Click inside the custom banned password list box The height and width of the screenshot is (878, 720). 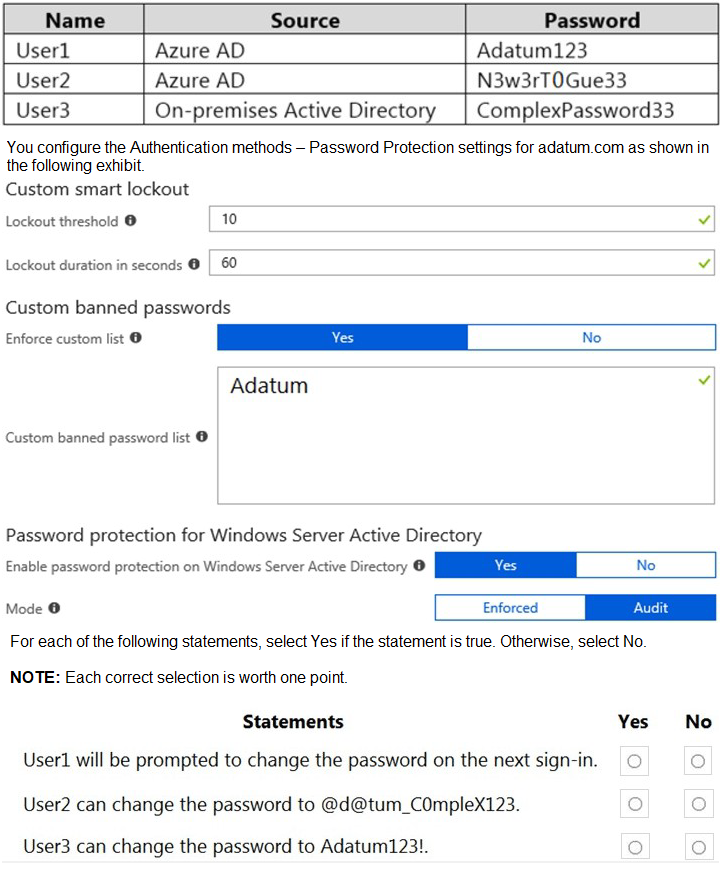(466, 436)
